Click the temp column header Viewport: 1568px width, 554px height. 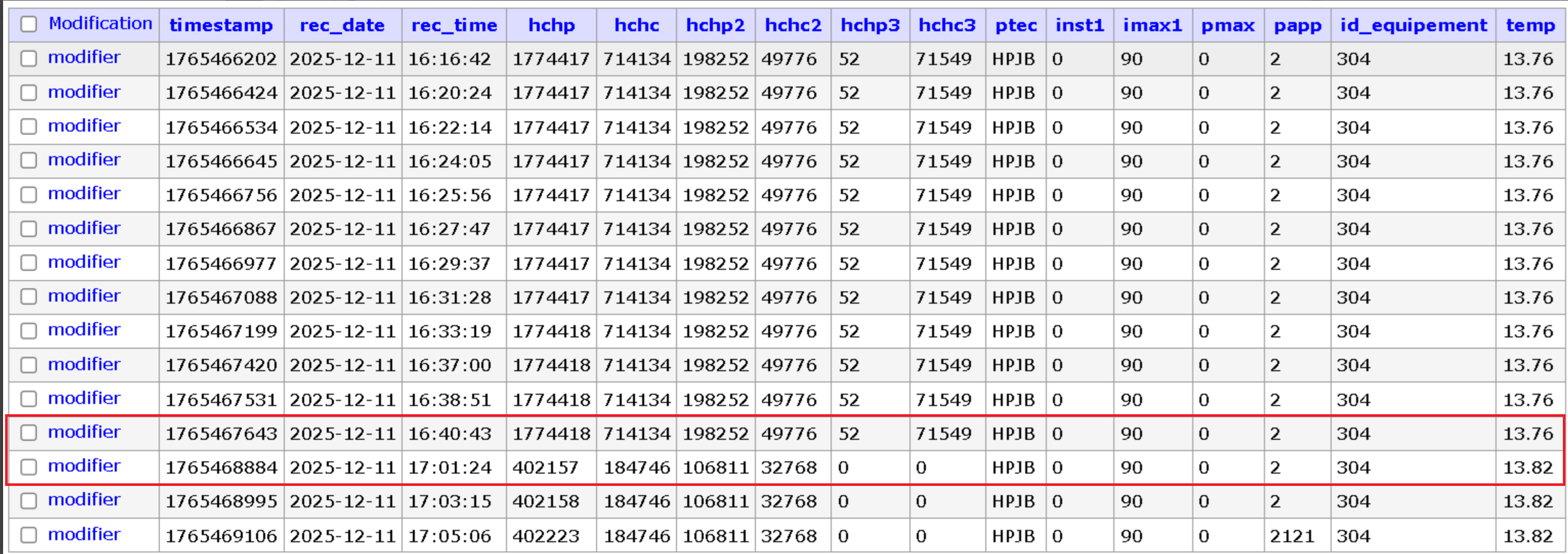click(1530, 25)
